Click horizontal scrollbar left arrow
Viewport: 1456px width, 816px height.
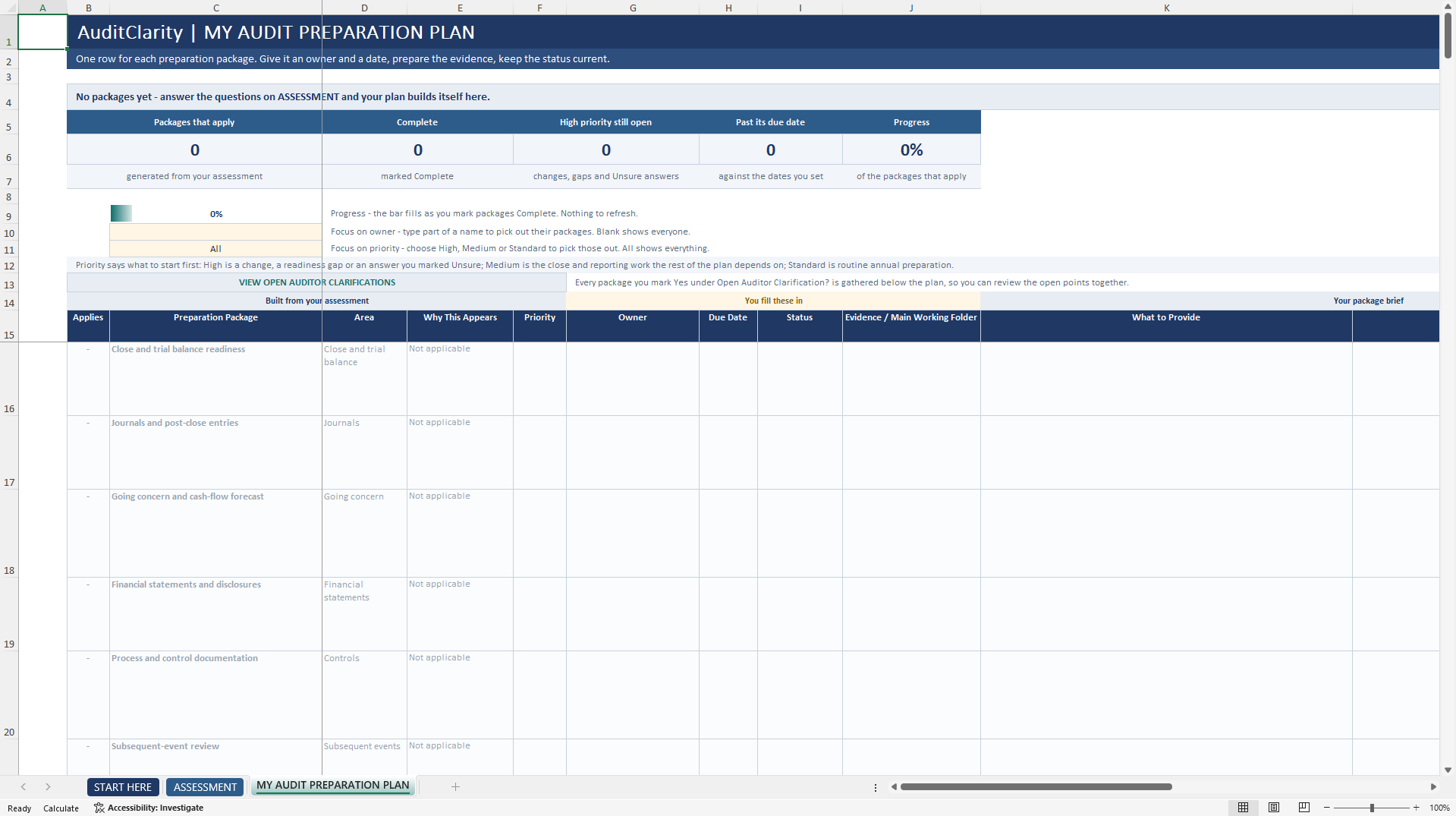click(x=894, y=787)
